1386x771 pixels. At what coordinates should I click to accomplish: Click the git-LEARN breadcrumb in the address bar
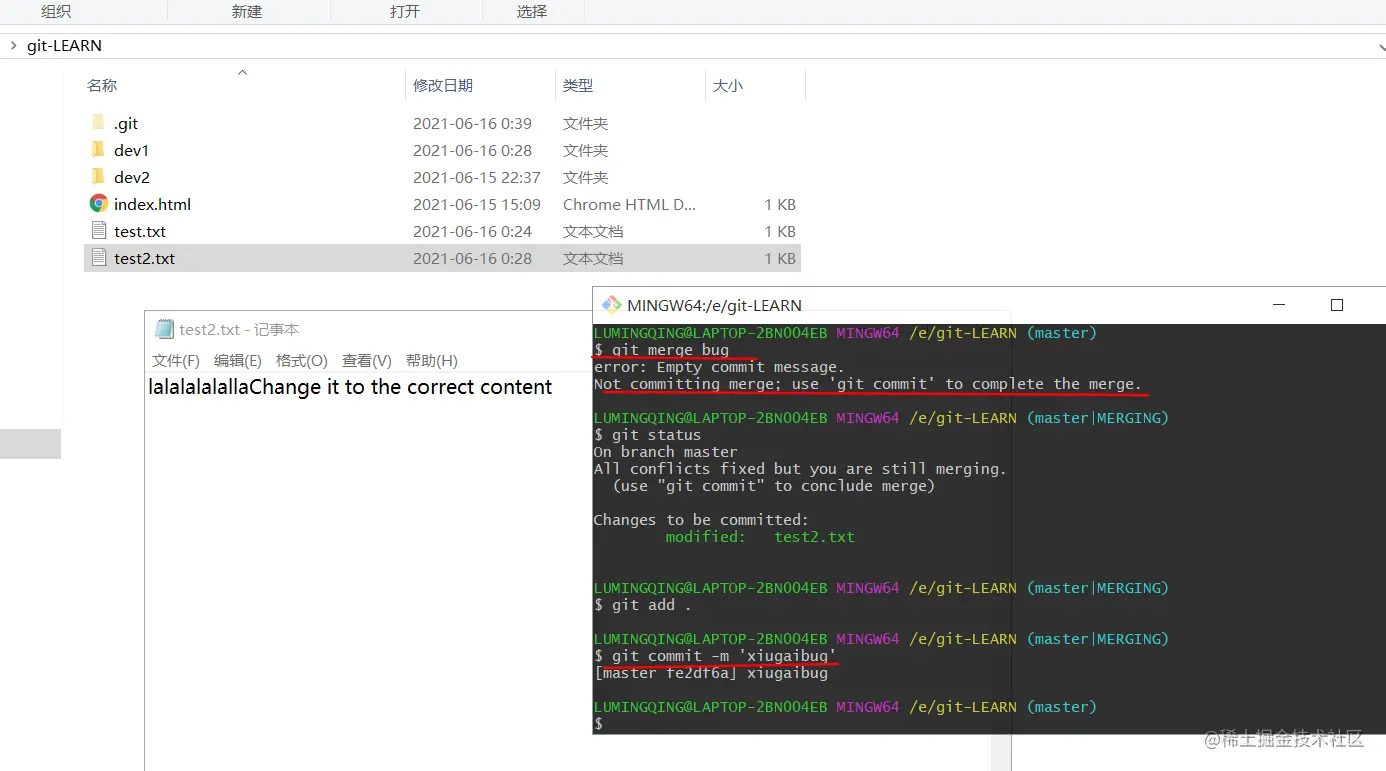tap(64, 46)
